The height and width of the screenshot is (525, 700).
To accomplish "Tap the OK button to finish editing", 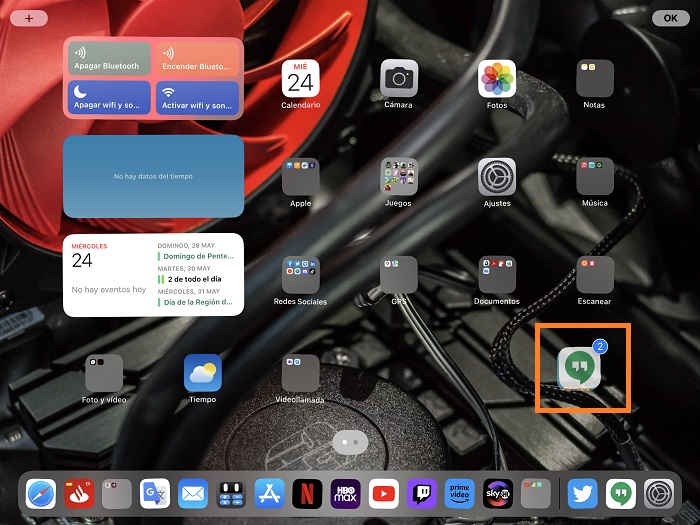I will [x=671, y=18].
